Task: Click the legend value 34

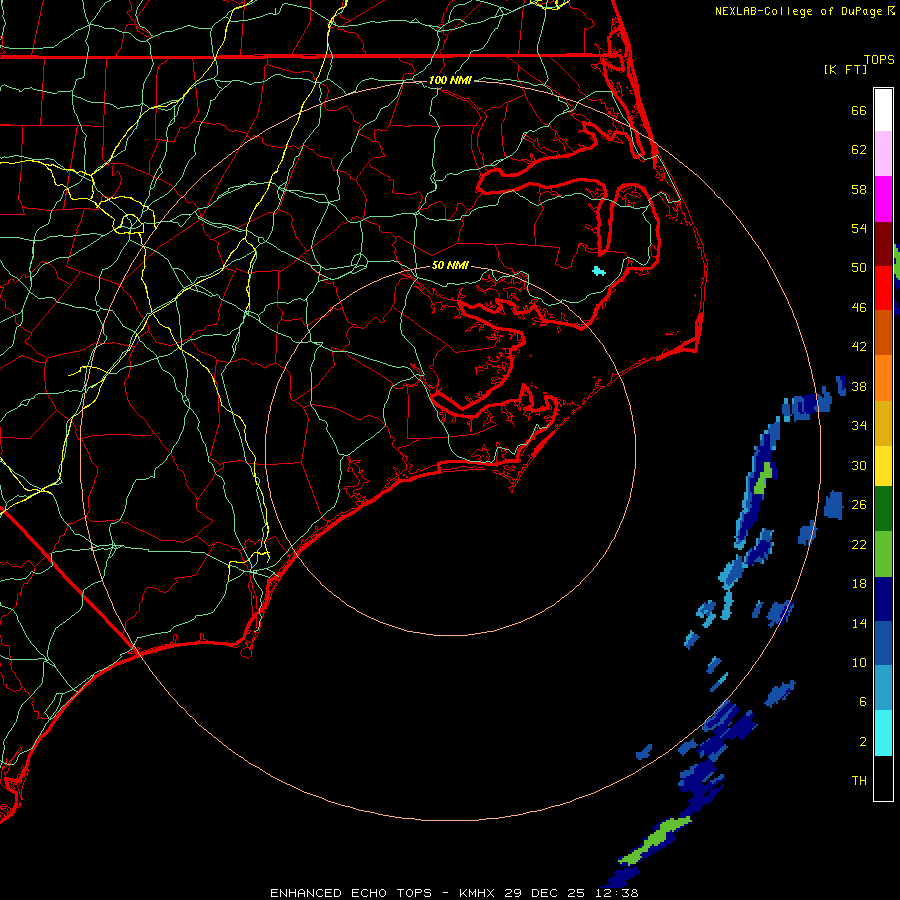Action: (859, 425)
